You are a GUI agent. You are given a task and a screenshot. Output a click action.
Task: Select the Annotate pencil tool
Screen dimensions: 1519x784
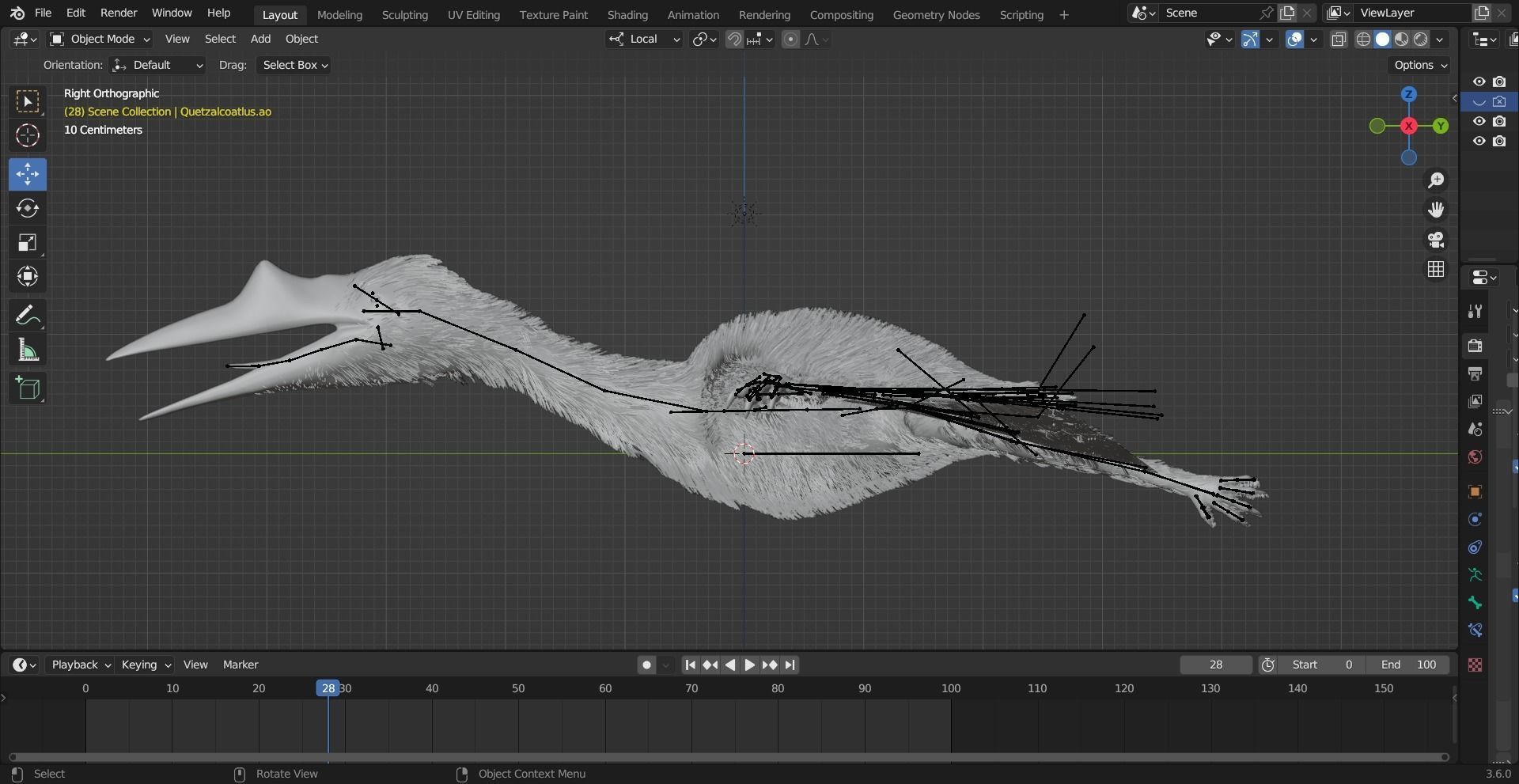pos(28,316)
